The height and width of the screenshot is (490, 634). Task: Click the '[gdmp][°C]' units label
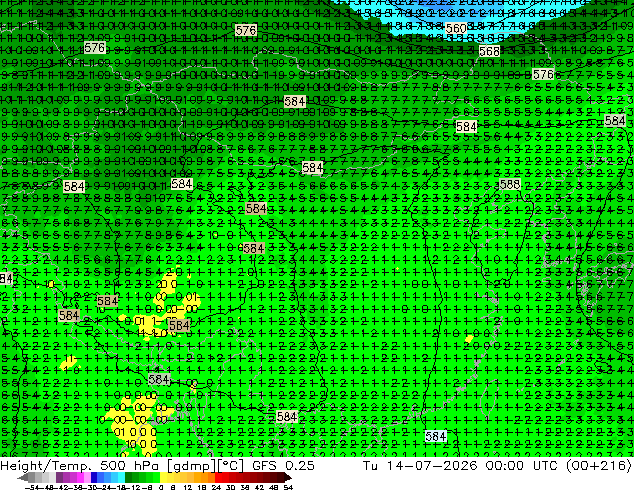click(205, 465)
